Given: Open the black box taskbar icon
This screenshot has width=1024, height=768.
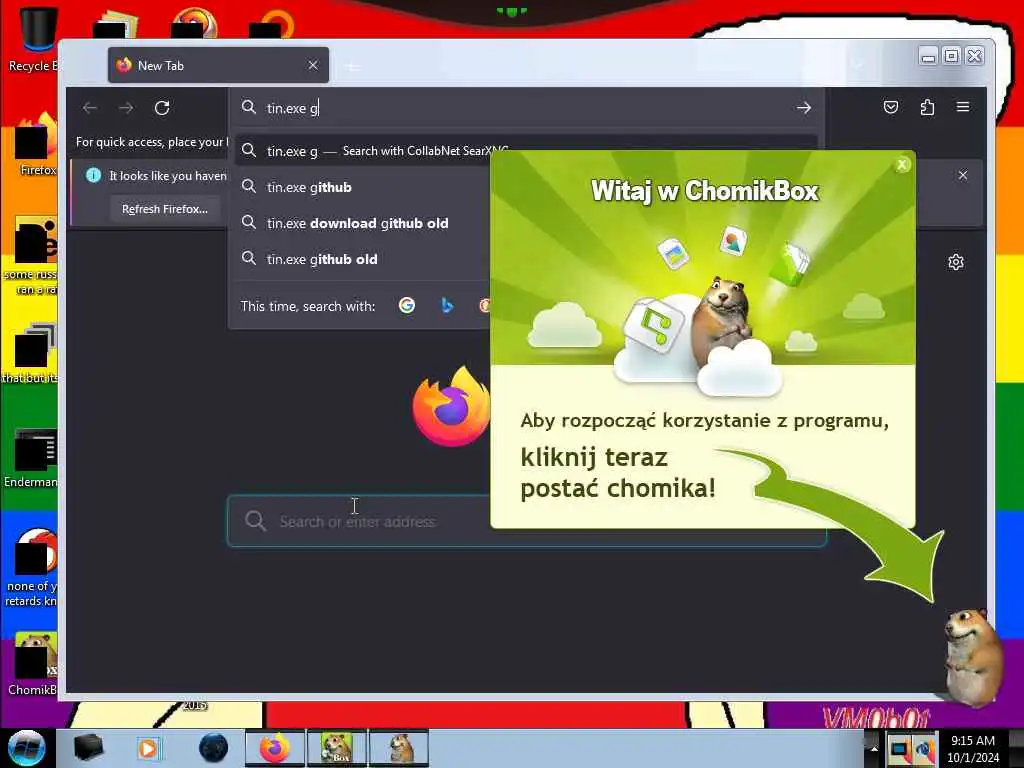Looking at the screenshot, I should (x=88, y=748).
